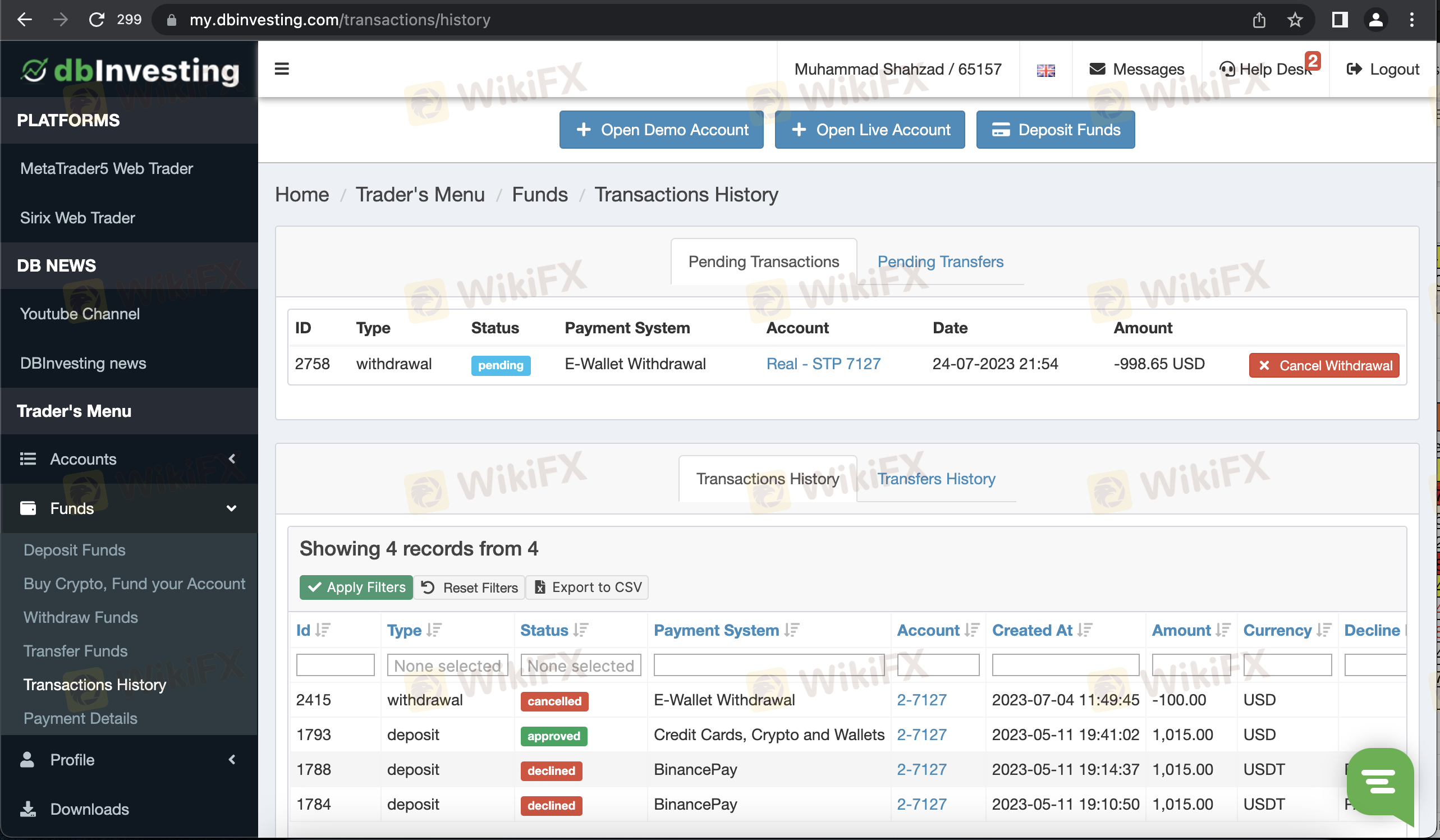Select the Transfers History tab

coord(936,479)
